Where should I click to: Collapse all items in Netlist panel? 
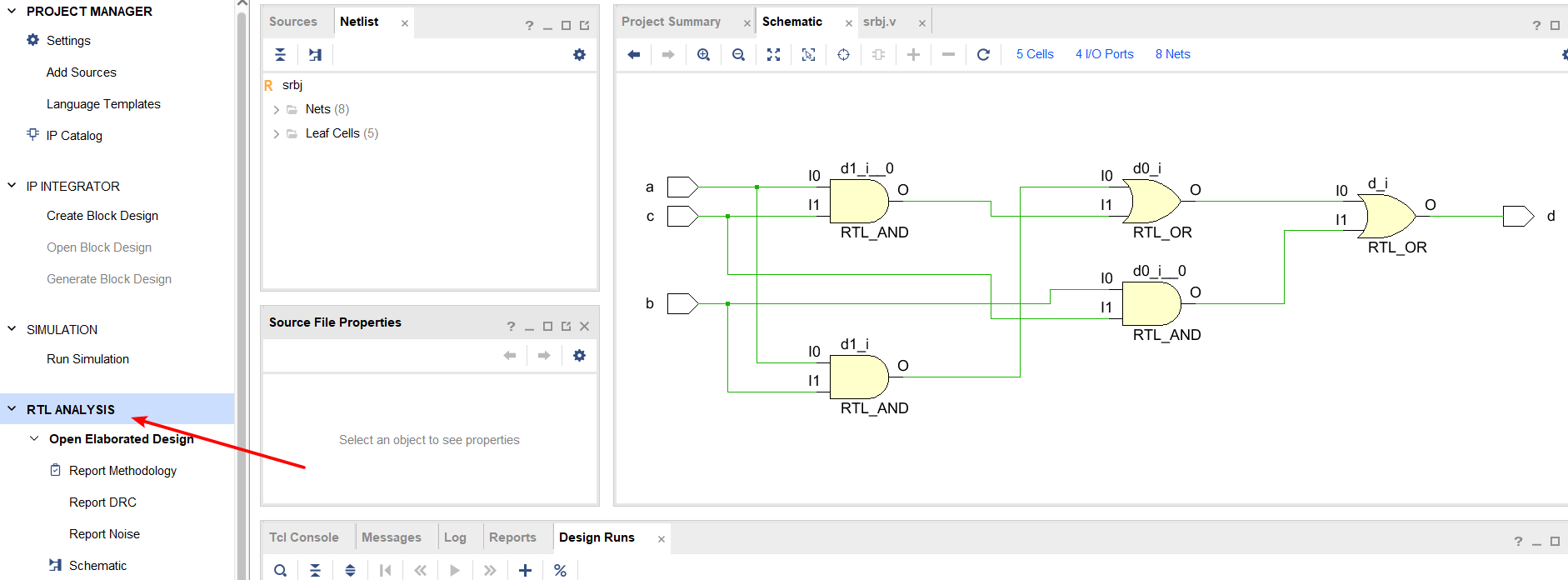tap(281, 55)
